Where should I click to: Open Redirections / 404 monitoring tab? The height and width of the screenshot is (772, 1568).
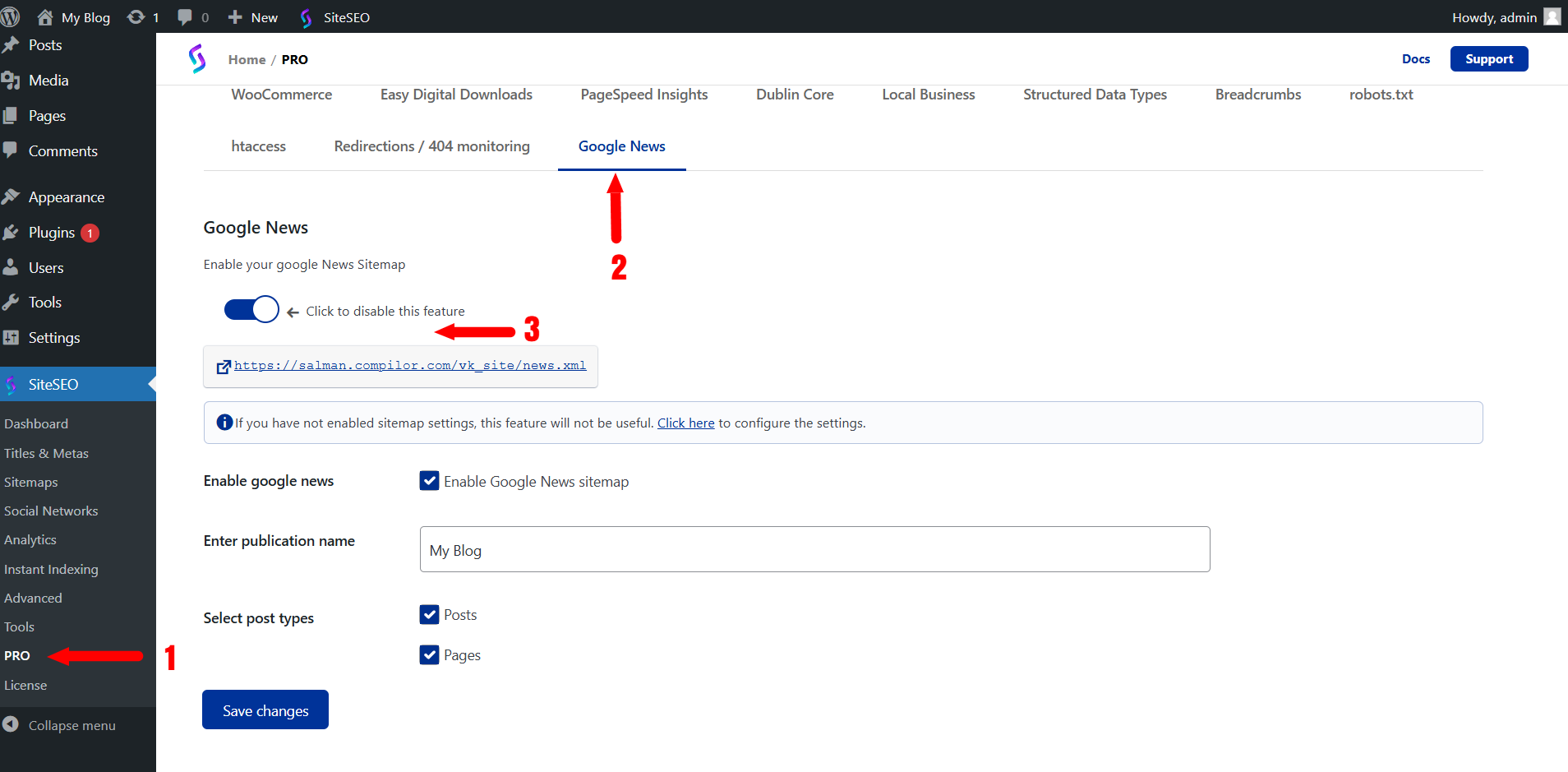coord(432,146)
